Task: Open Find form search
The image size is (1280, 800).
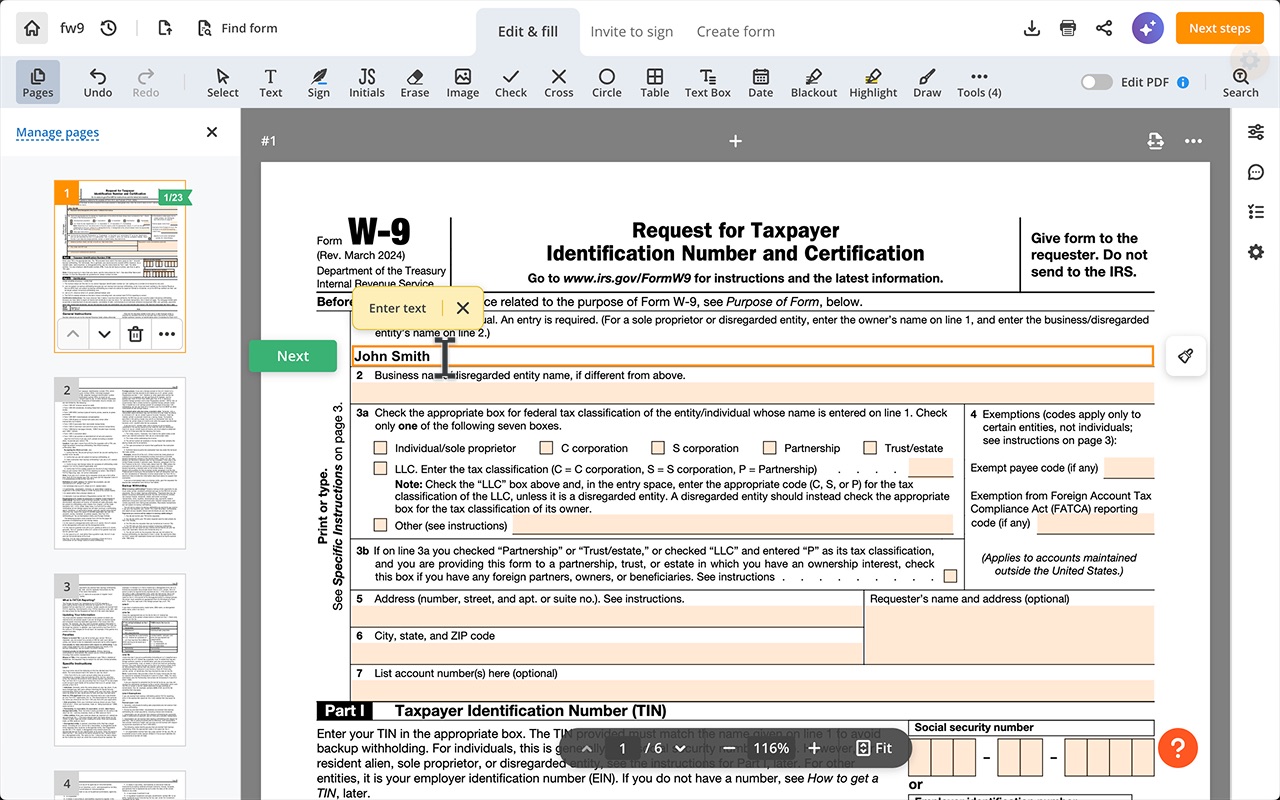Action: coord(237,28)
